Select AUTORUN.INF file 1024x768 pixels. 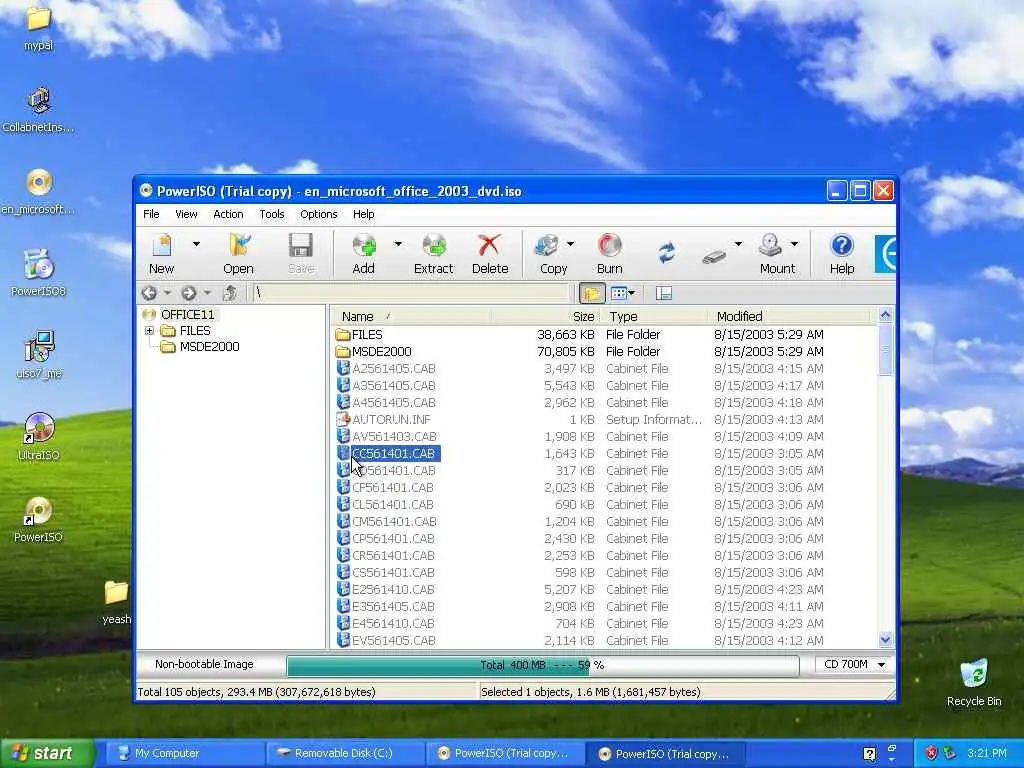(x=391, y=419)
